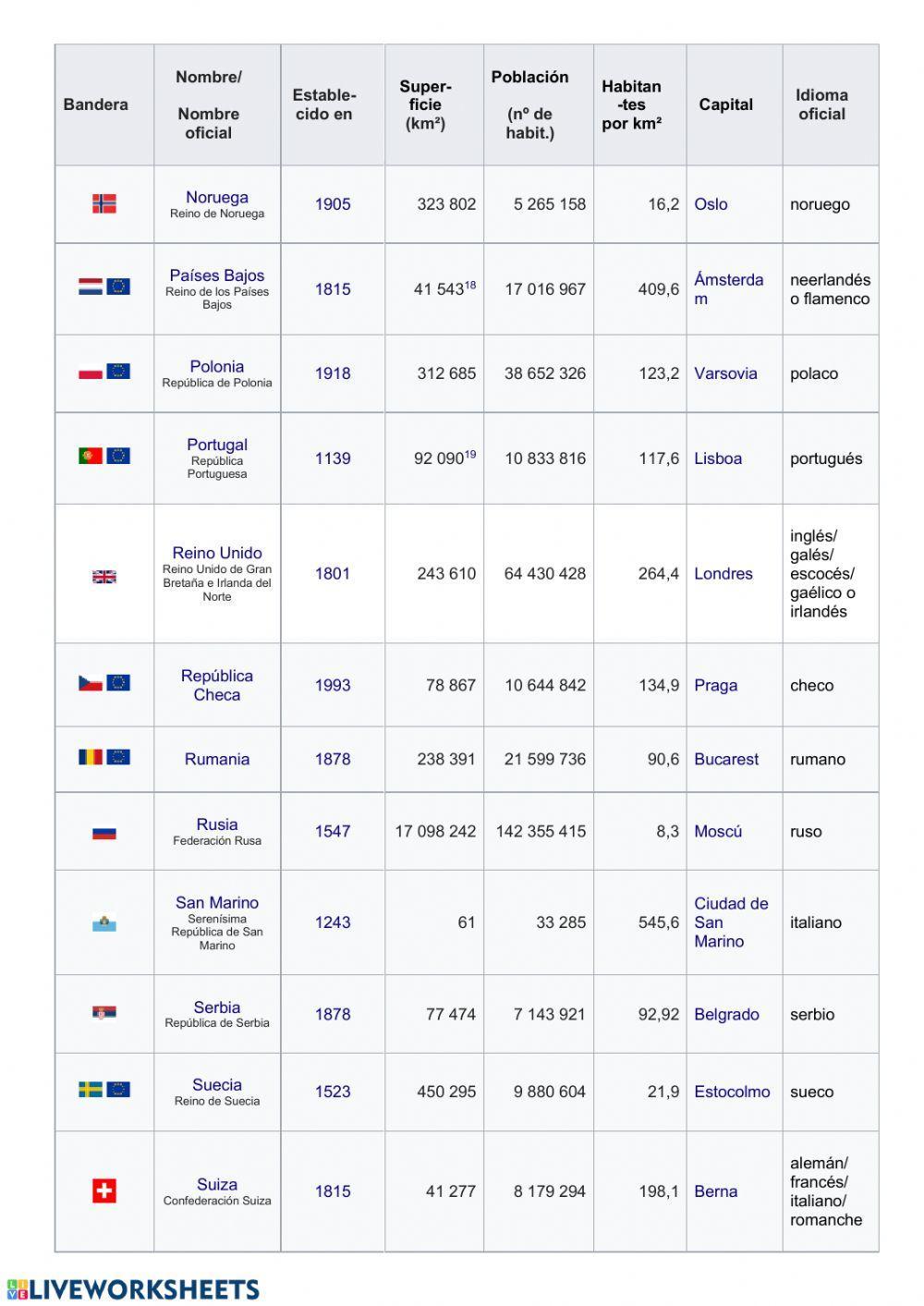Click the República Checa link

[x=217, y=685]
